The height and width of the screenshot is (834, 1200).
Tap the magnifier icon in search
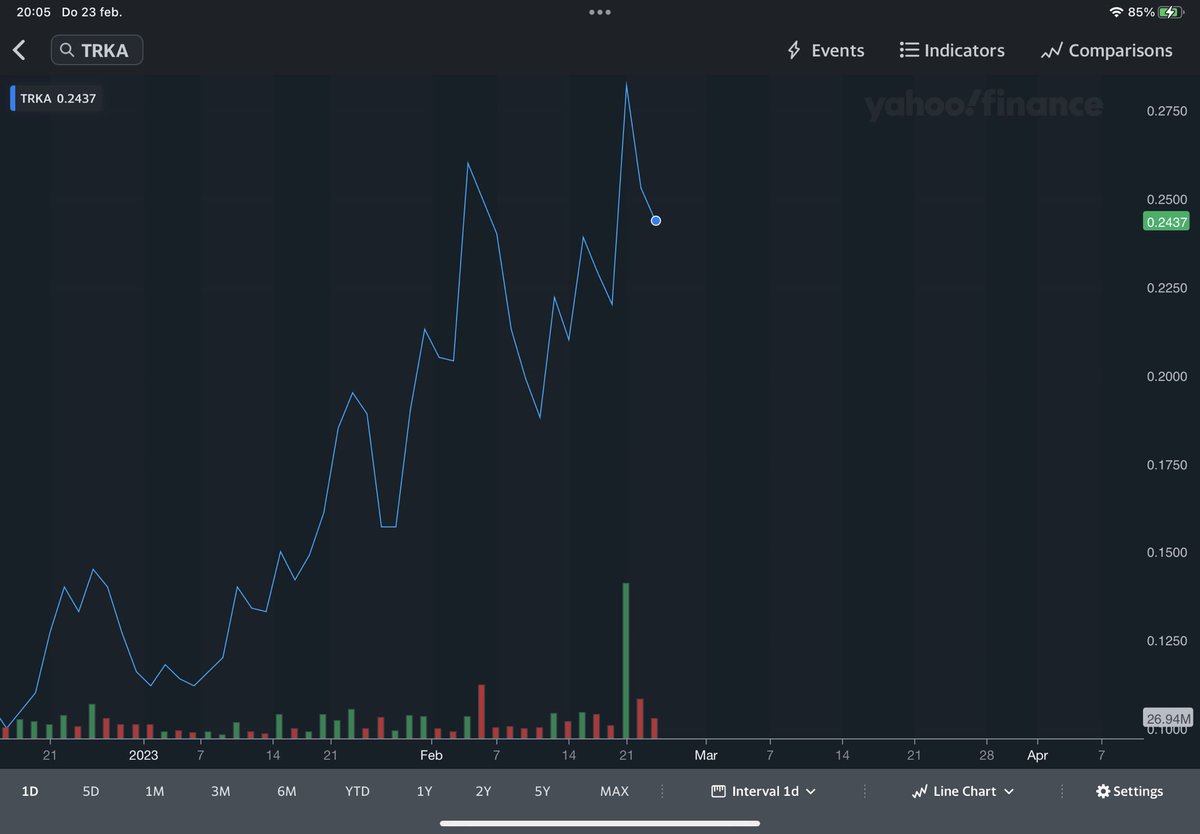pyautogui.click(x=67, y=50)
